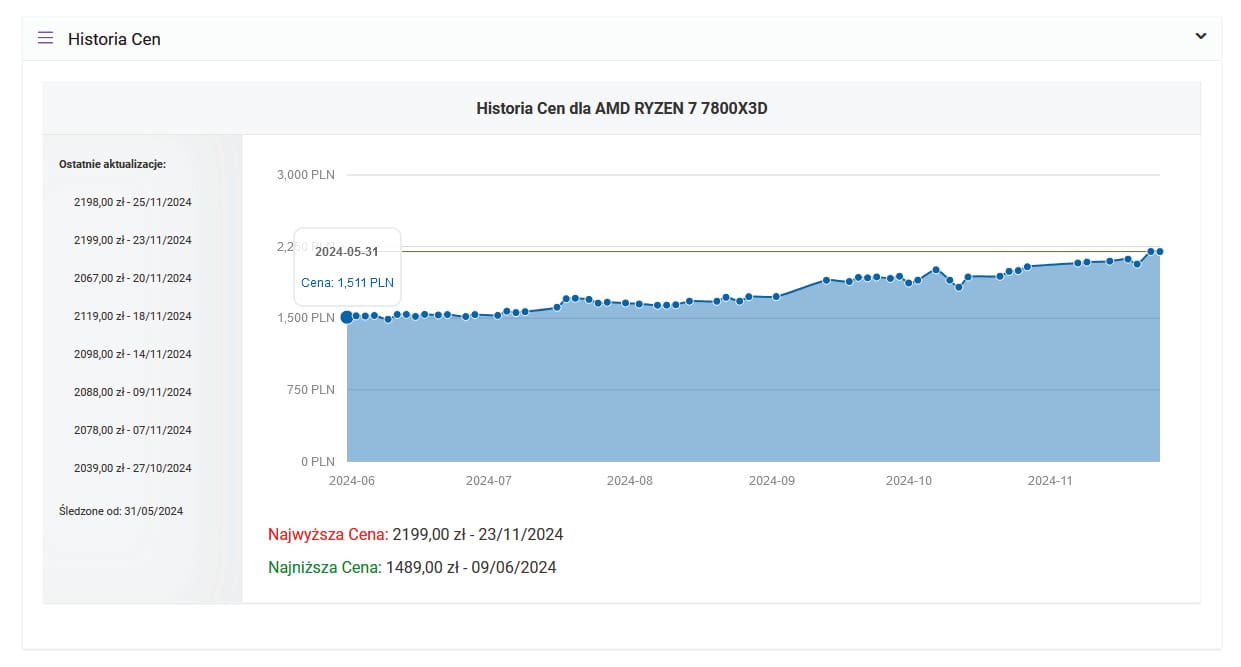The image size is (1241, 667).
Task: Select the 2198,00 zł - 25/11/2024 entry
Action: (x=133, y=202)
